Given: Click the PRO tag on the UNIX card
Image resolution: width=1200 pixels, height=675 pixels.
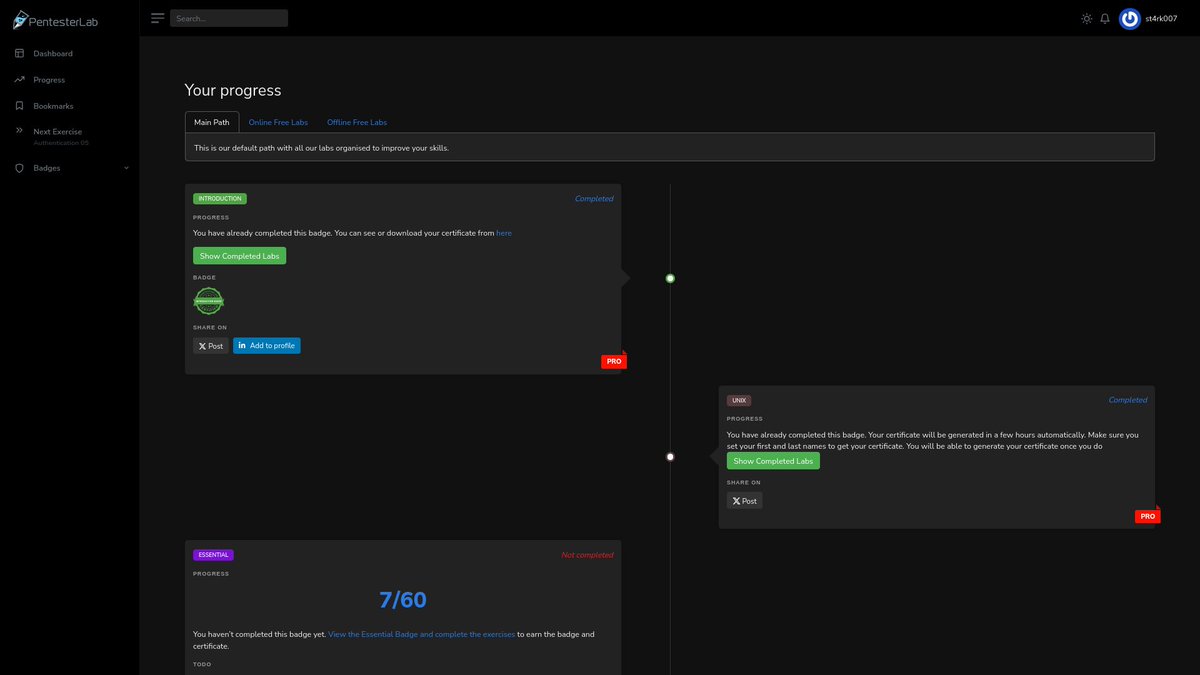Looking at the screenshot, I should (1147, 516).
